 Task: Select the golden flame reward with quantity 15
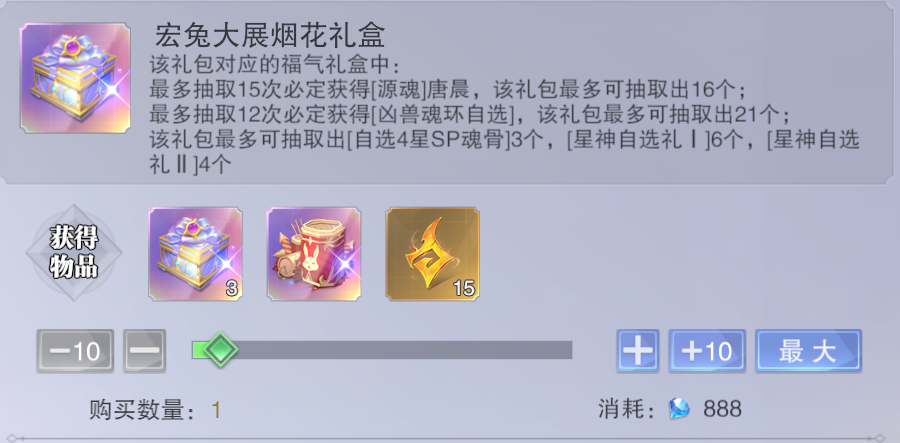(x=432, y=254)
